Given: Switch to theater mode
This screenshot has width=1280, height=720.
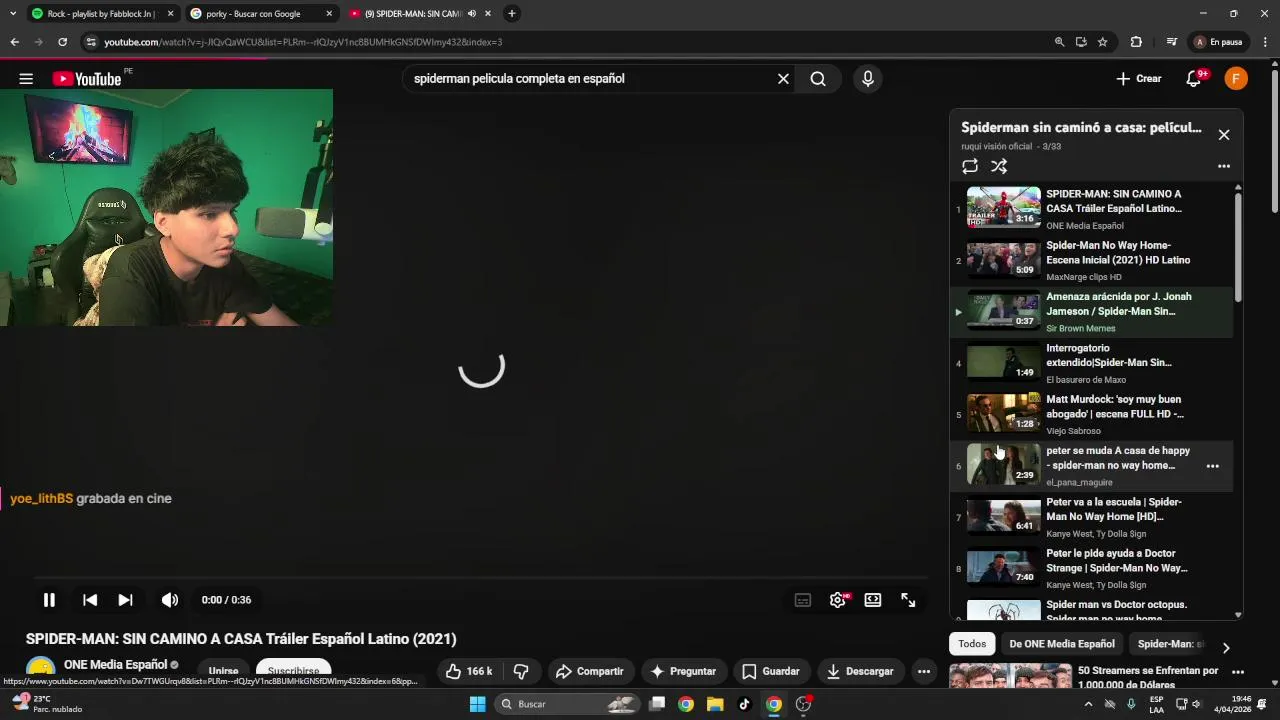Looking at the screenshot, I should pos(873,600).
